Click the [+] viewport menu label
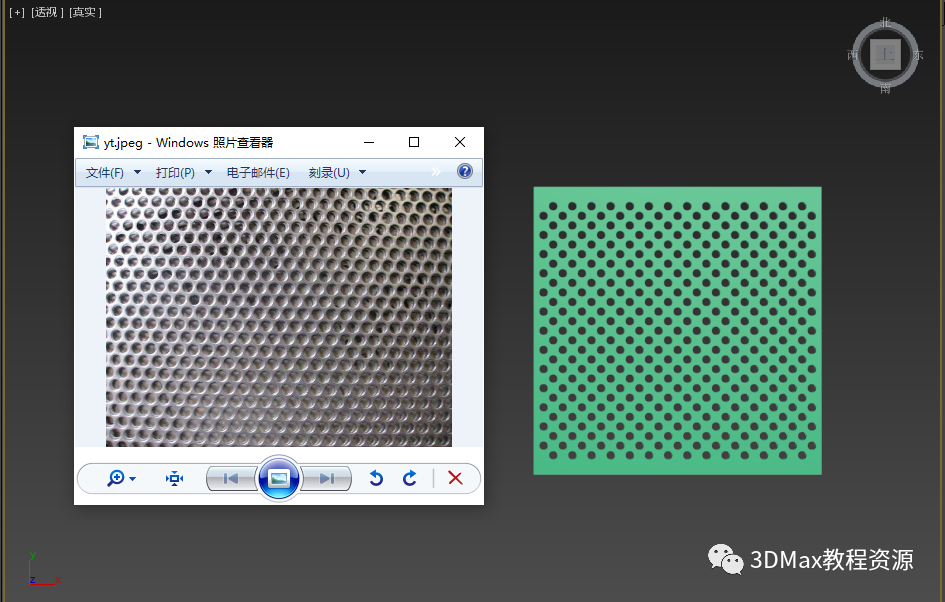 17,12
